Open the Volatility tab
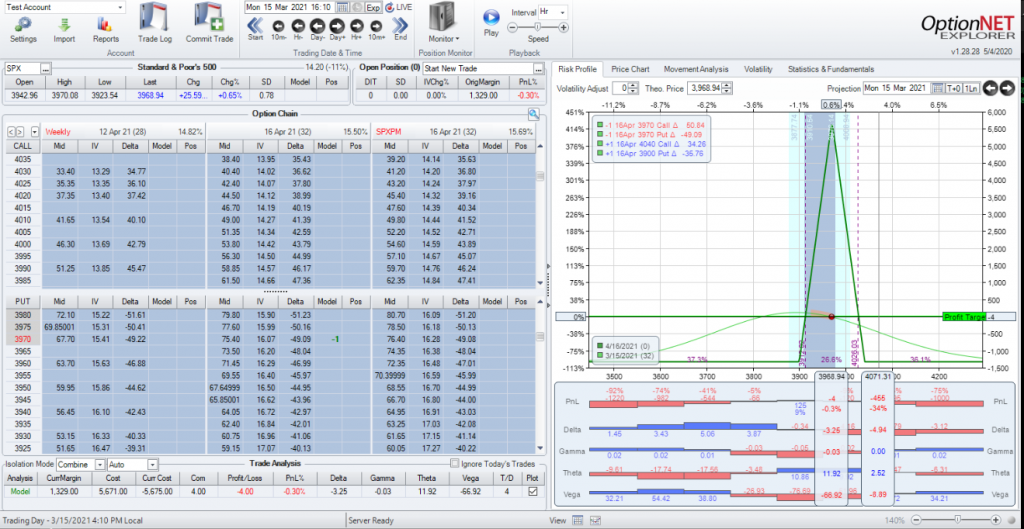Viewport: 1024px width, 529px height. [x=758, y=69]
